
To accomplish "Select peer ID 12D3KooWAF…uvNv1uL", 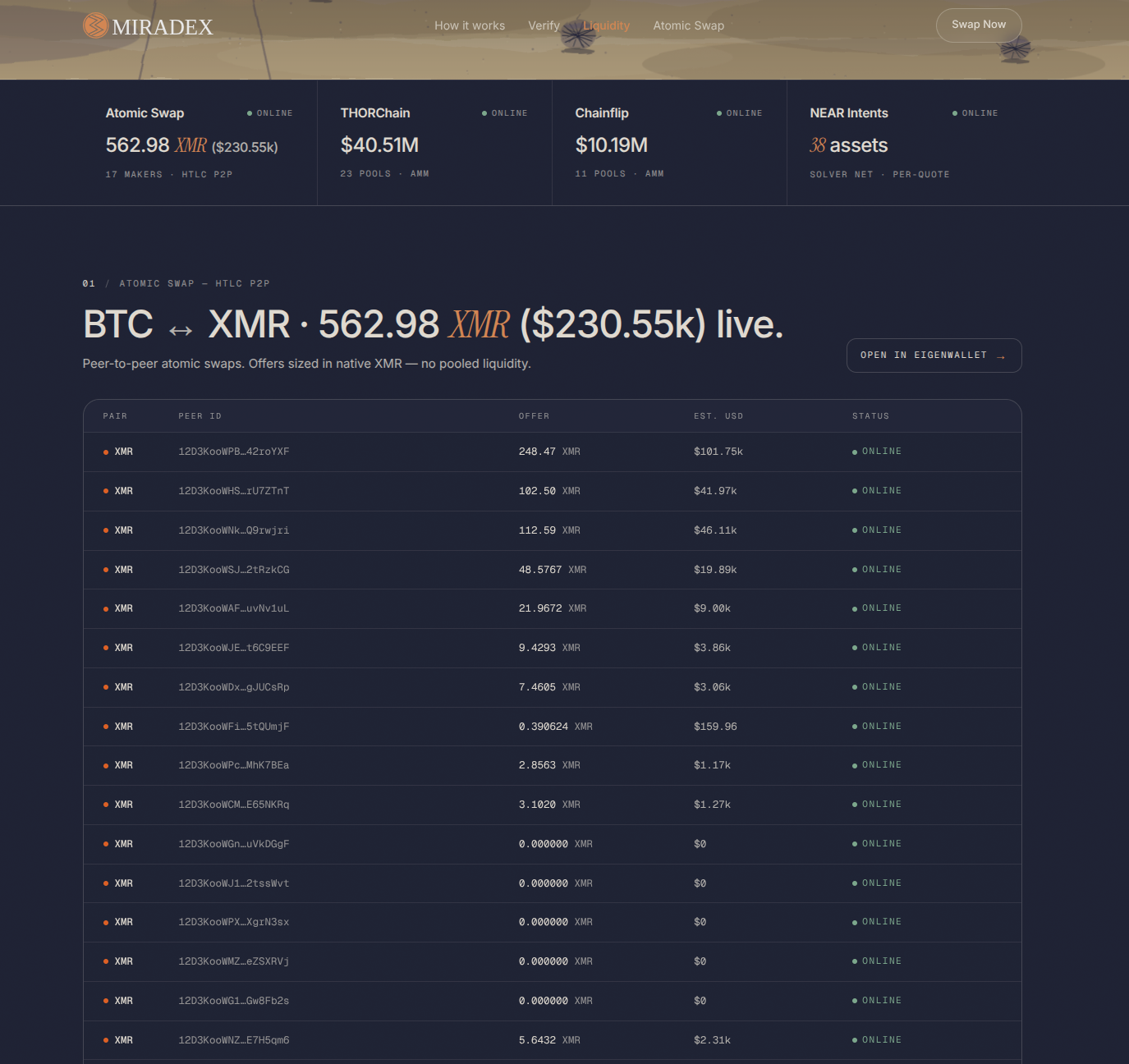I will tap(234, 608).
